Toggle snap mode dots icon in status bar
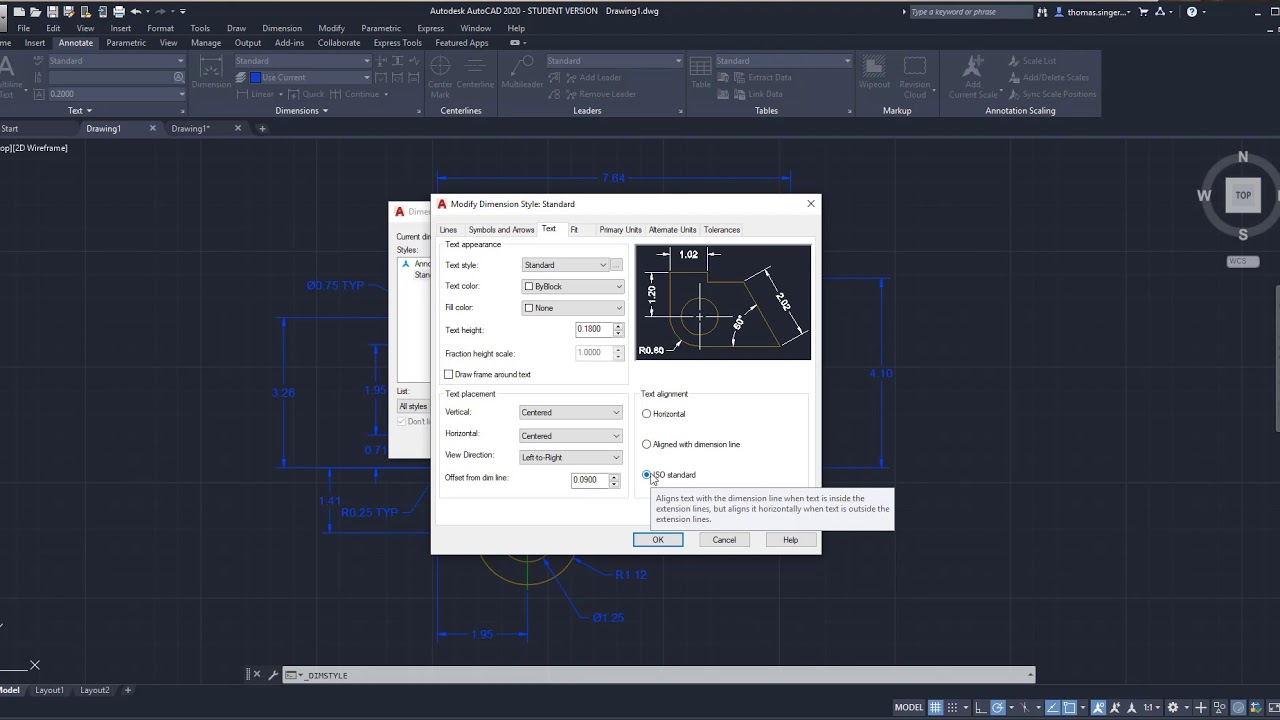Viewport: 1280px width, 720px height. point(953,707)
